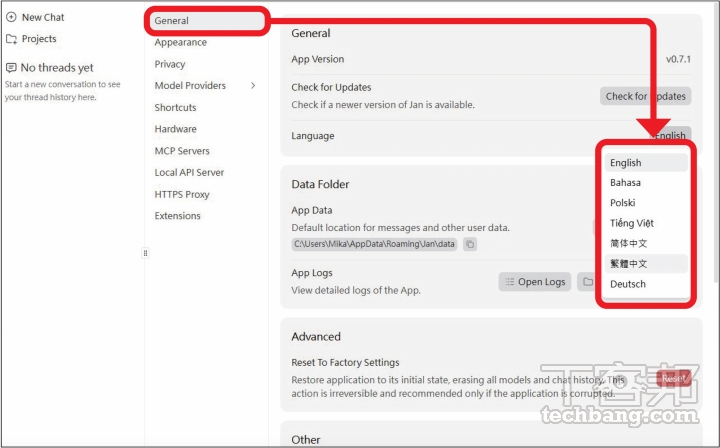Screen dimensions: 720x448
Task: Open the Language dropdown button
Action: pyautogui.click(x=670, y=134)
